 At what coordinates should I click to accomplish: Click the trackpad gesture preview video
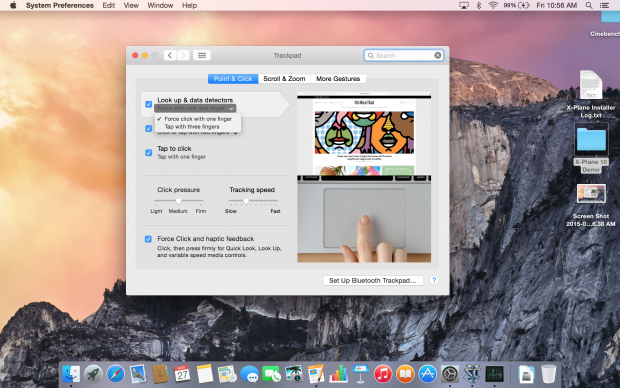[x=364, y=177]
